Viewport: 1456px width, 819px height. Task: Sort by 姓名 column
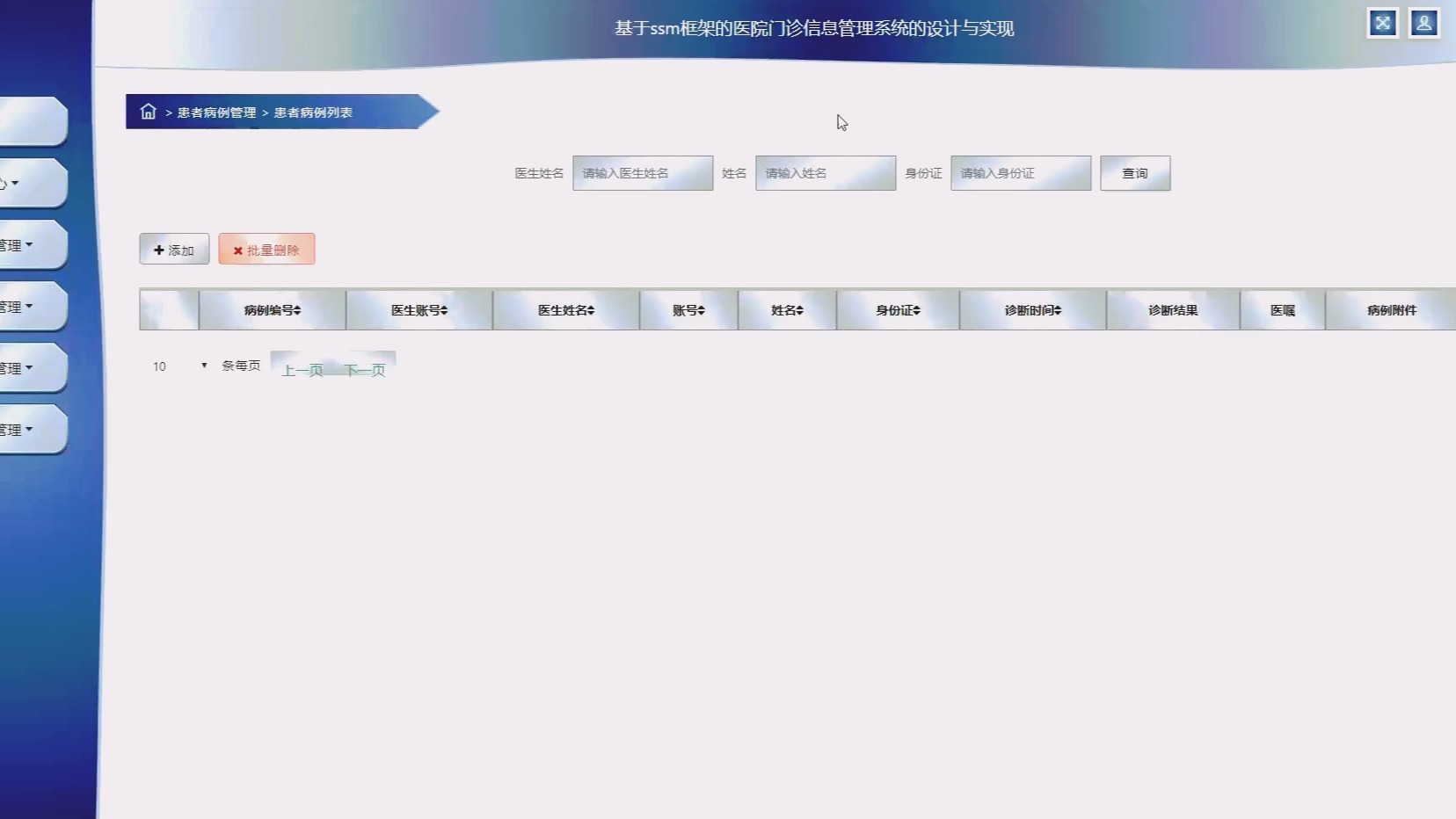pyautogui.click(x=787, y=310)
